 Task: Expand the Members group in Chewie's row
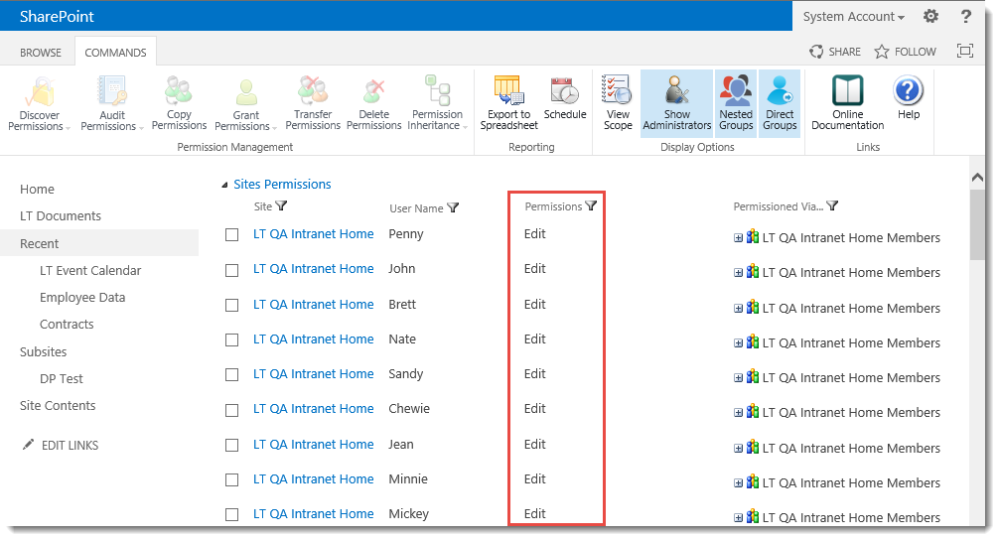738,413
